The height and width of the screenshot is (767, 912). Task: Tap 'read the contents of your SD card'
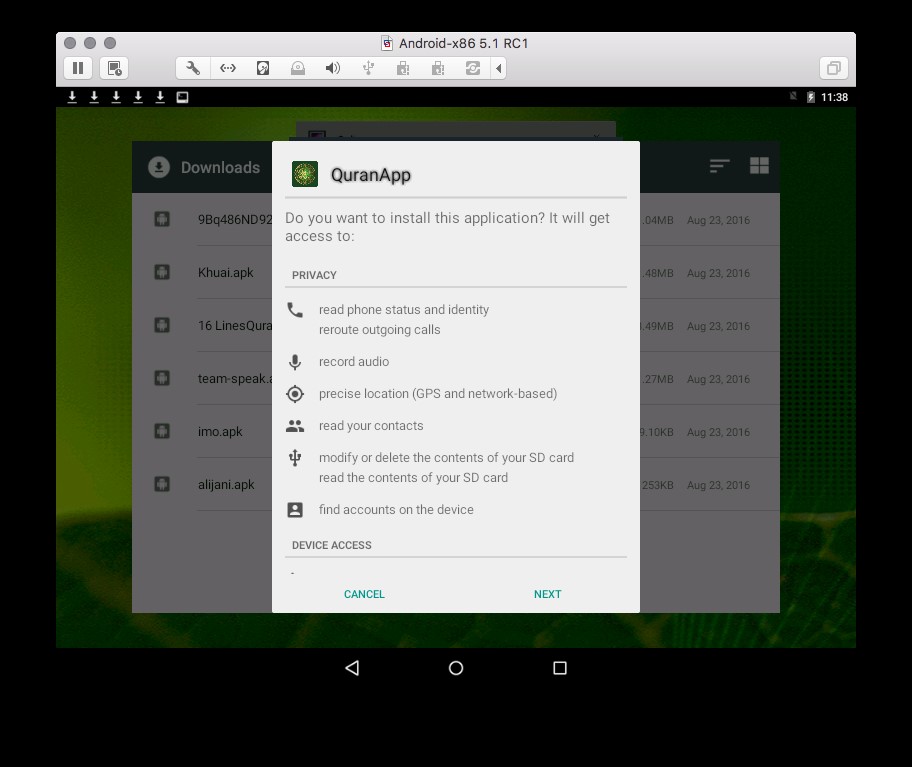pyautogui.click(x=413, y=477)
